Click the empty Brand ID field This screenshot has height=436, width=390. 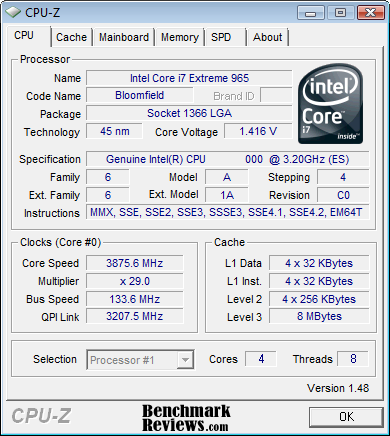click(x=276, y=96)
